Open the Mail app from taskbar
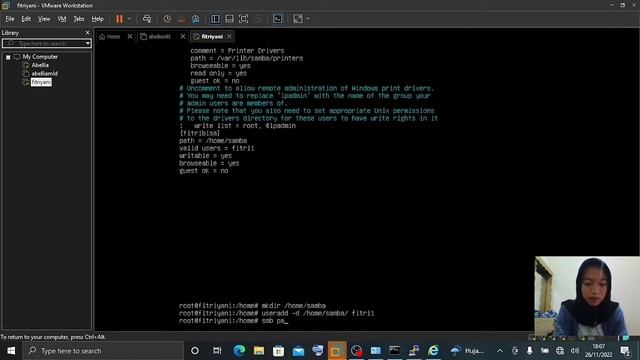This screenshot has height=360, width=640. [x=298, y=351]
